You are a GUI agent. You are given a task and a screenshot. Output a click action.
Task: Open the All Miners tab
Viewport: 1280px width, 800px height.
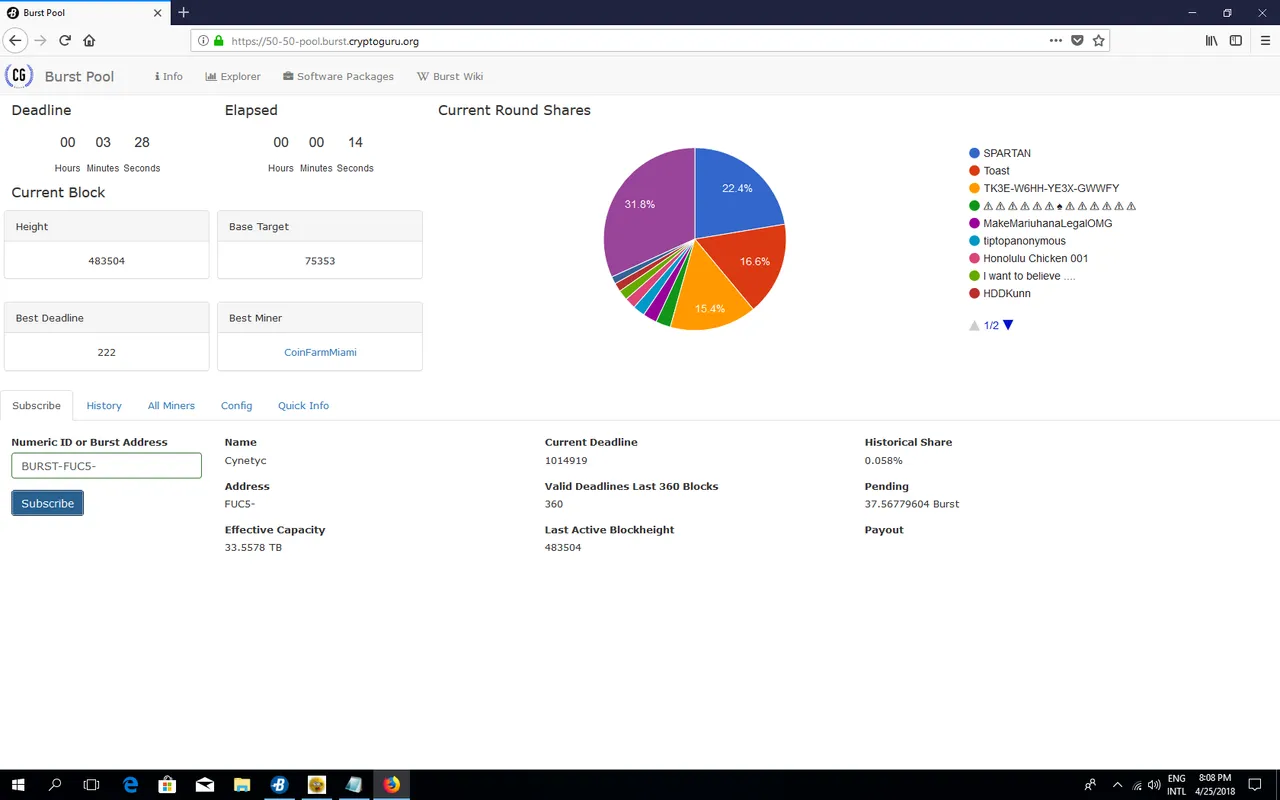pyautogui.click(x=171, y=405)
